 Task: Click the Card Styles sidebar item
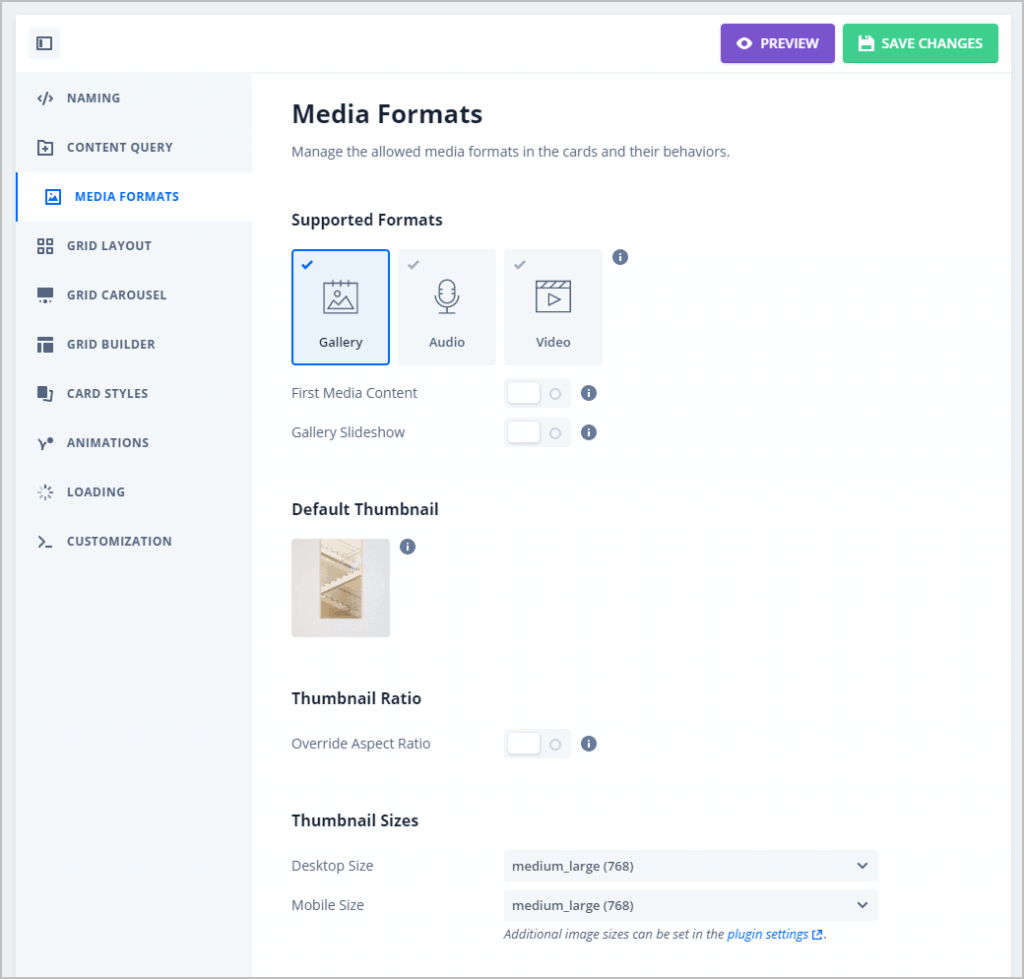click(x=45, y=392)
